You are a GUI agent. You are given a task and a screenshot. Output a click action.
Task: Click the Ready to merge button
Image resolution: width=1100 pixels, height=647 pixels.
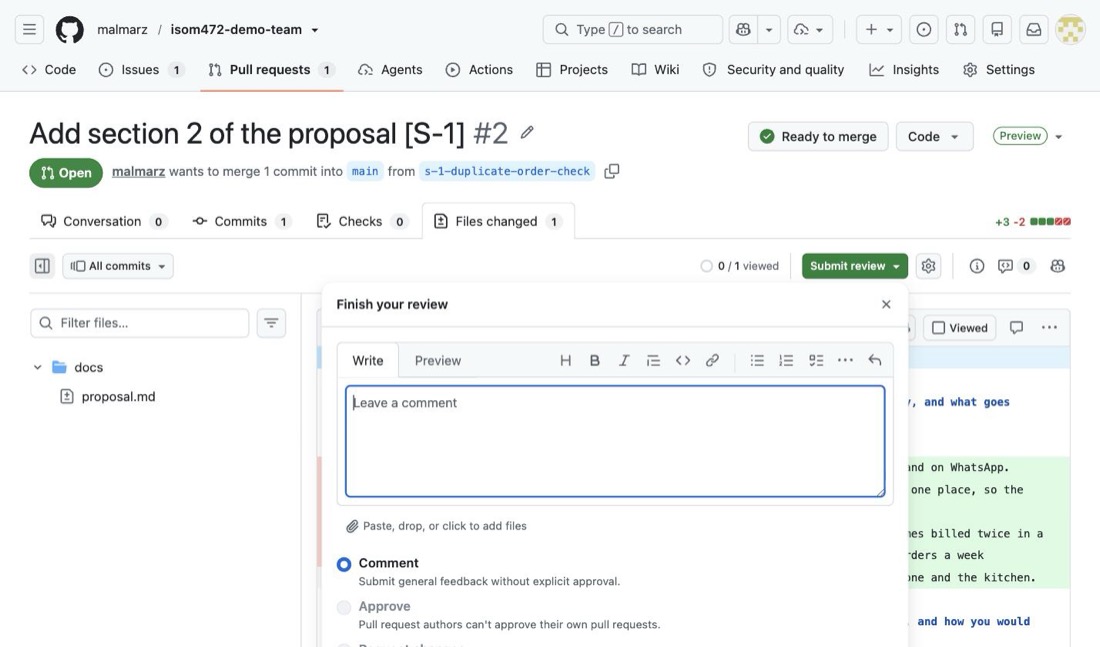(x=818, y=137)
